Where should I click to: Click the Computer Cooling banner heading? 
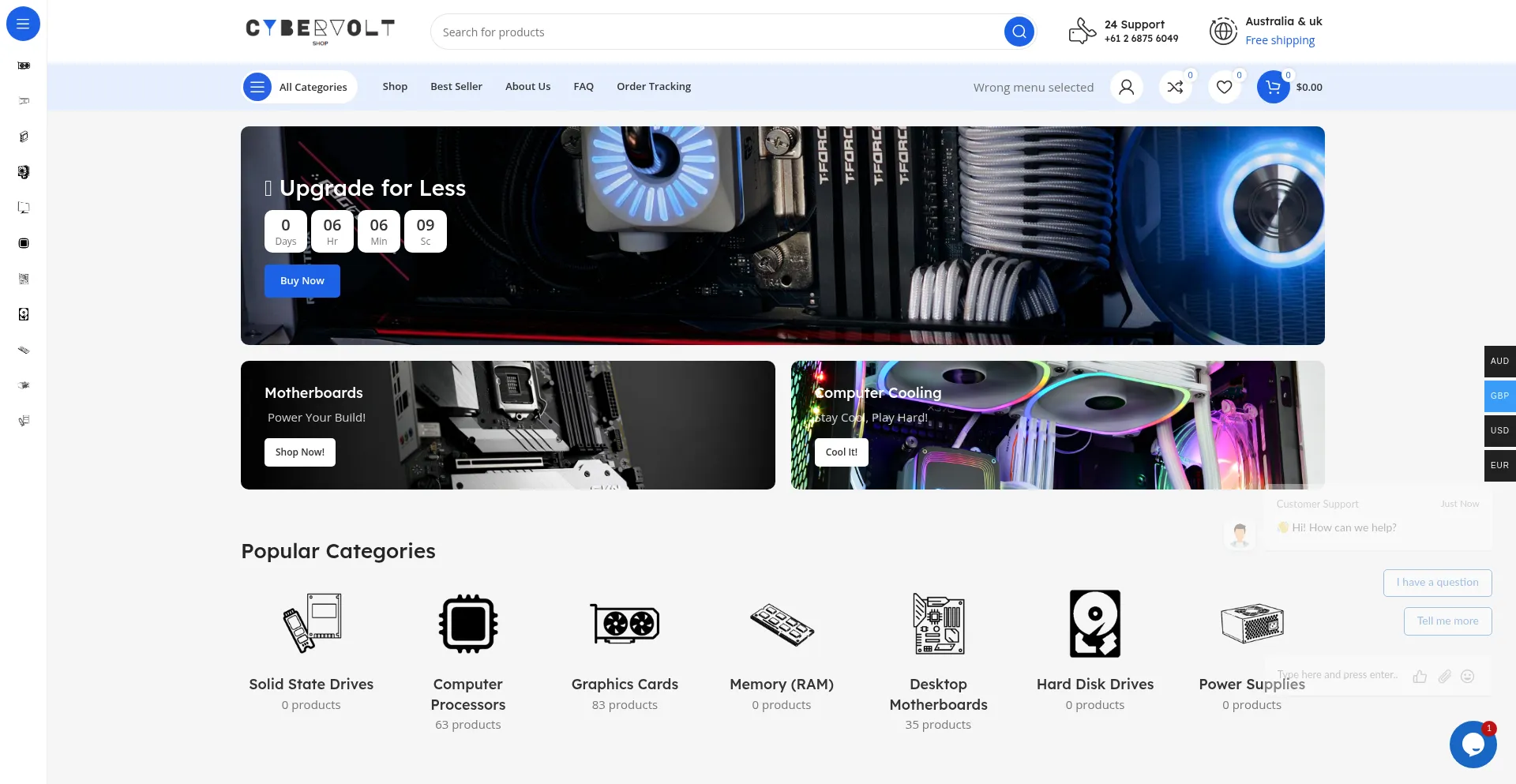[878, 392]
